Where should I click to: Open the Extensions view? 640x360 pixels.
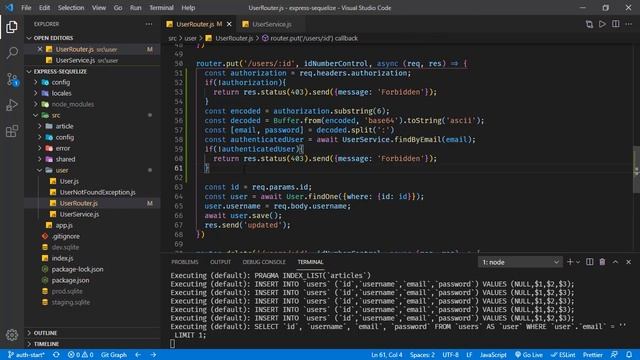coord(12,131)
